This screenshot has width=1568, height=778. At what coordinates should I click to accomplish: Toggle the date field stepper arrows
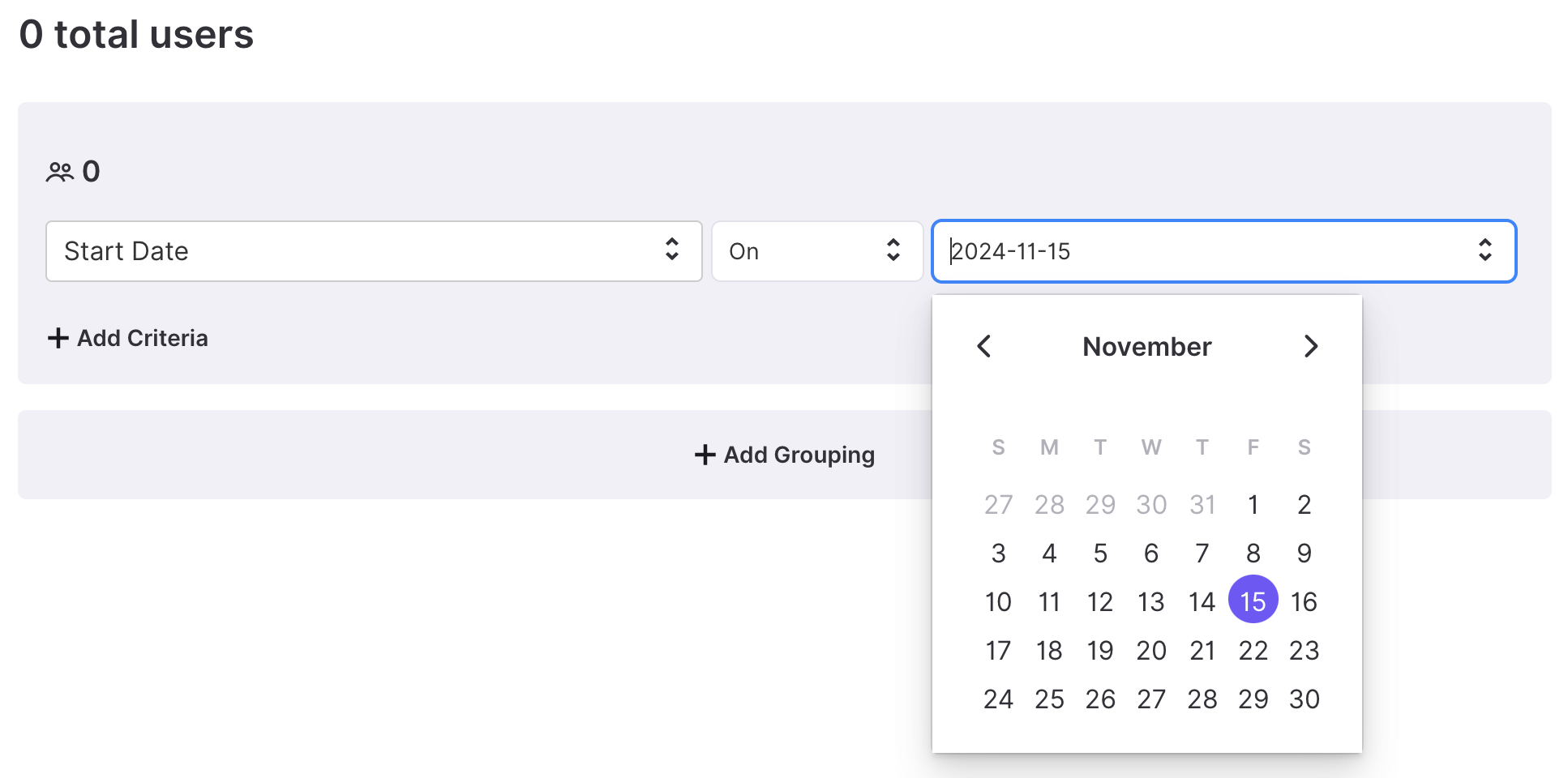[1484, 250]
